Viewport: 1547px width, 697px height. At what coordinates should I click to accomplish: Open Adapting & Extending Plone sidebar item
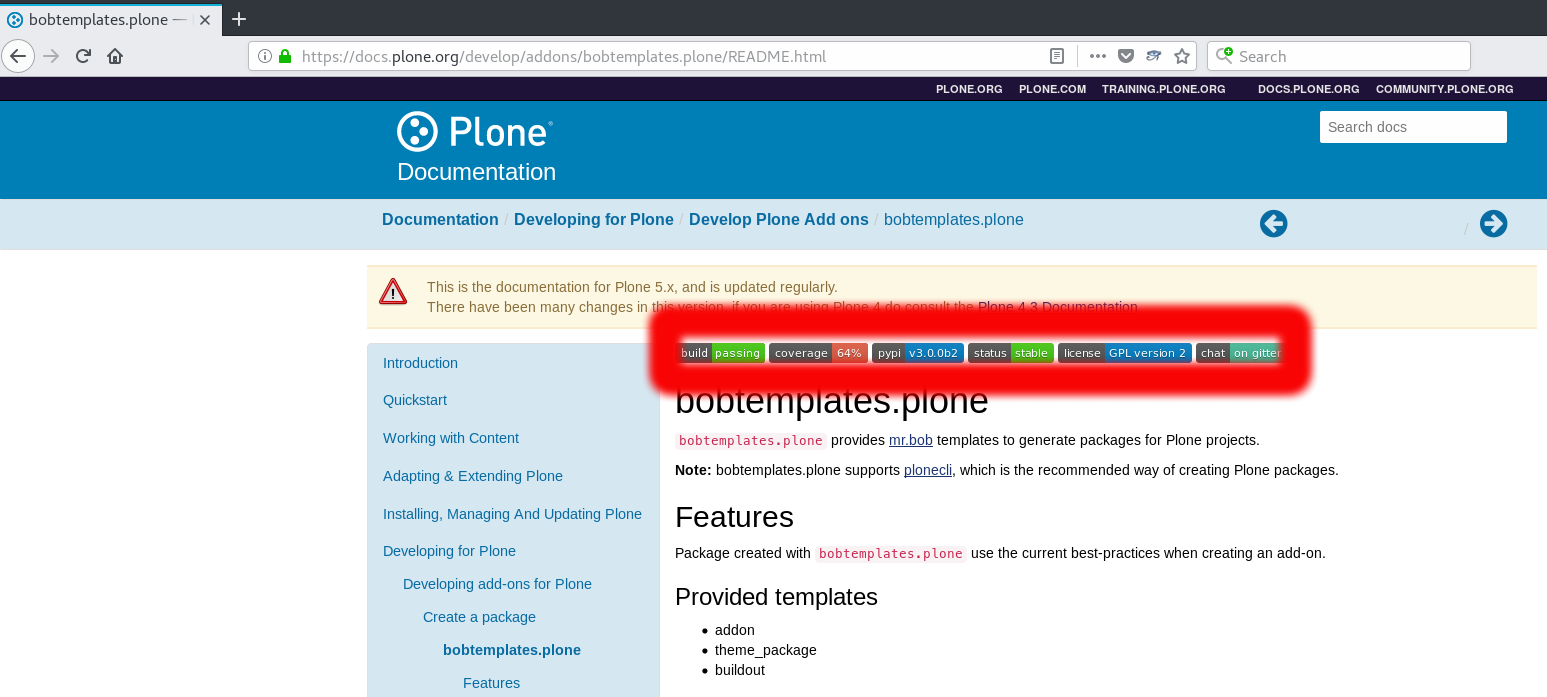[x=473, y=476]
